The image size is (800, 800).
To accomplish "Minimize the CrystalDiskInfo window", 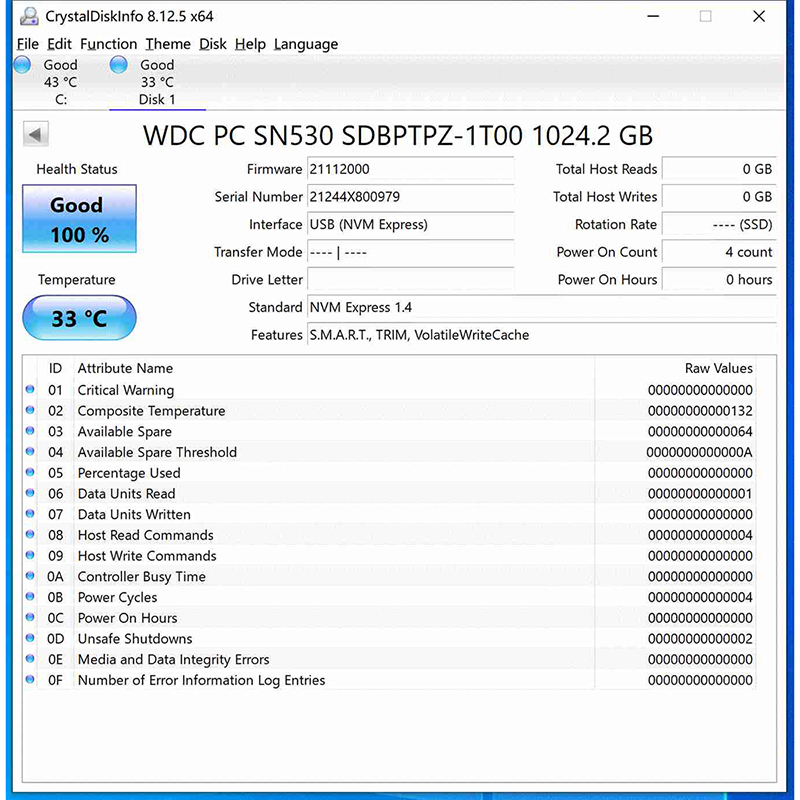I will click(653, 16).
